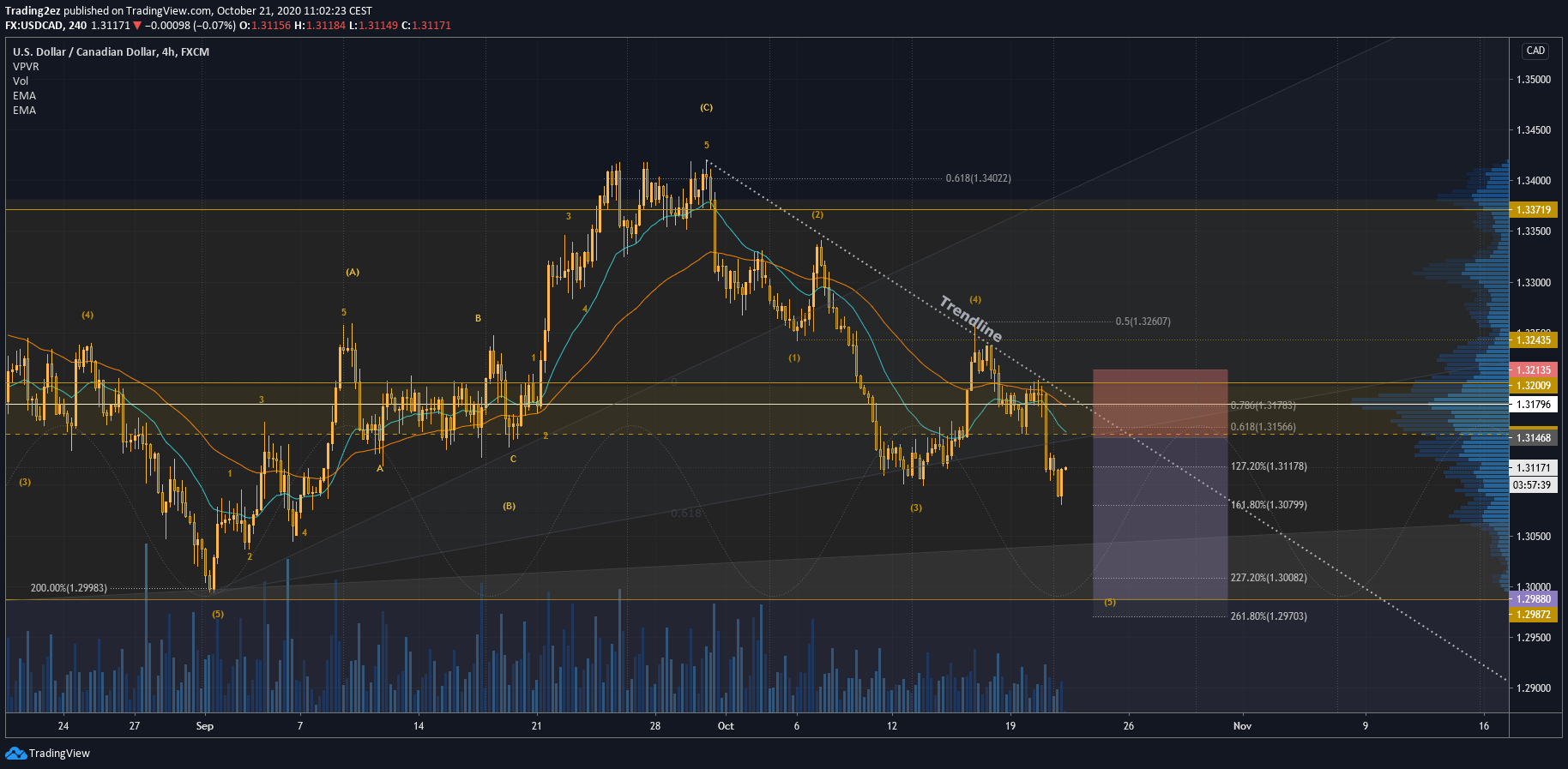
Task: Click the 0.5(1.32607) Fibonacci label
Action: [x=1143, y=321]
